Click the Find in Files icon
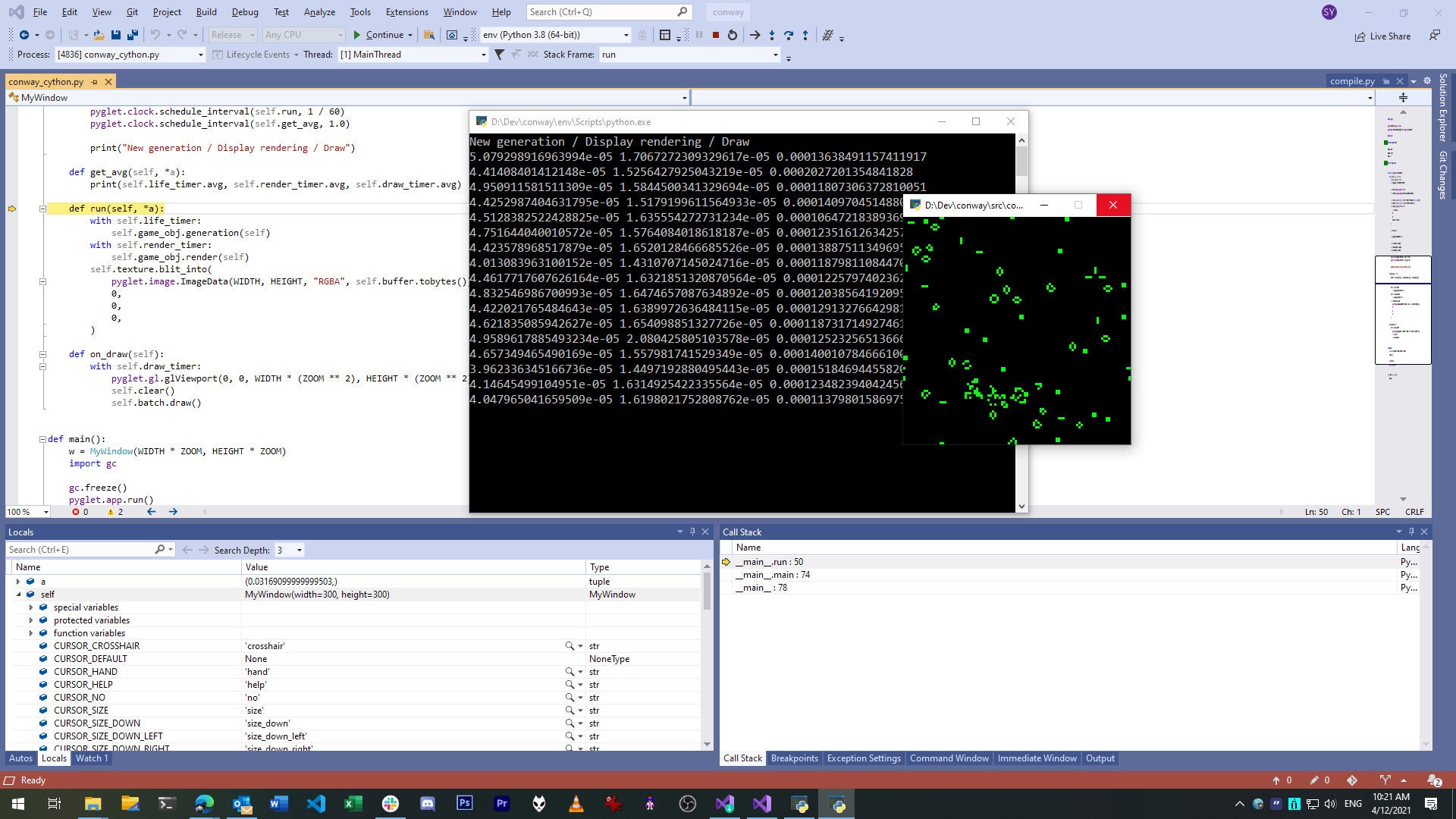1456x819 pixels. 429,35
